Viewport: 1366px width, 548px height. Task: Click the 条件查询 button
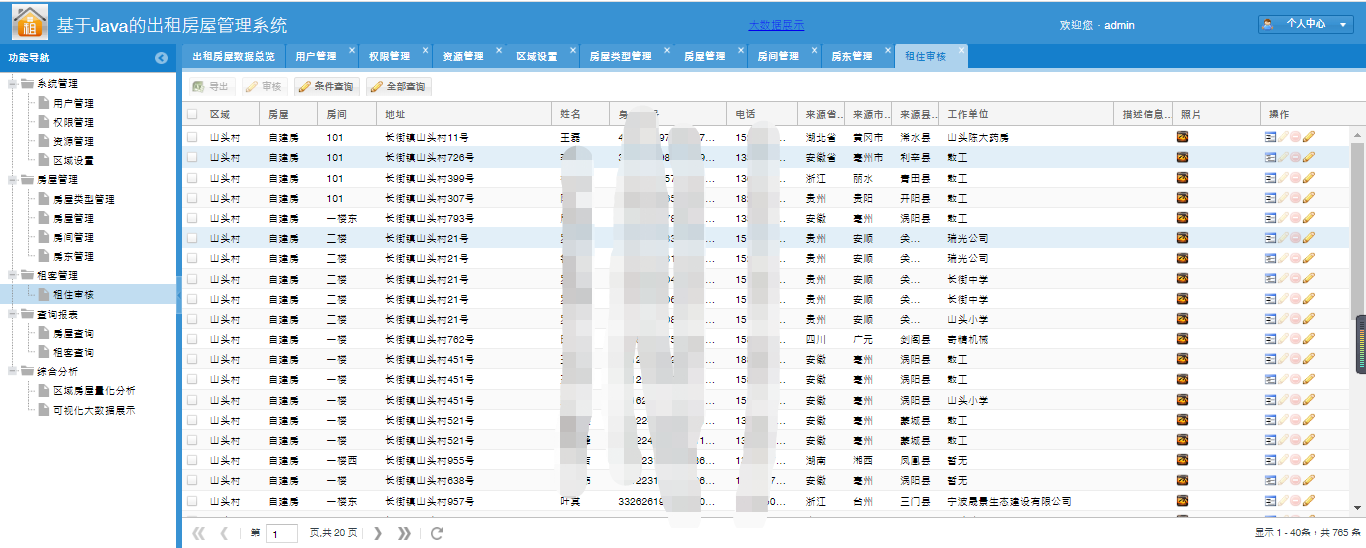click(x=324, y=87)
